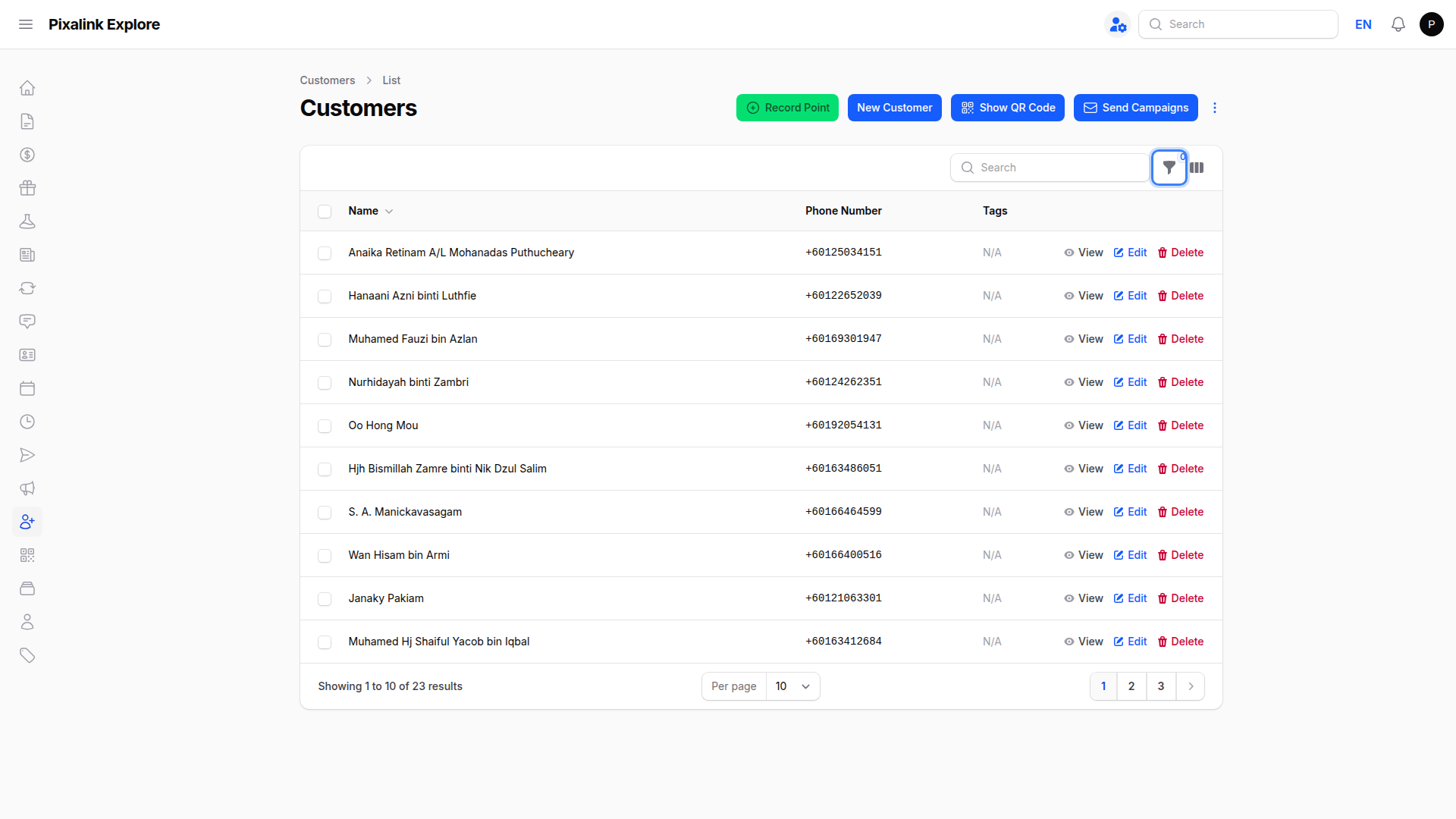Edit Anaika Retinam record
Viewport: 1456px width, 819px height.
click(x=1130, y=253)
